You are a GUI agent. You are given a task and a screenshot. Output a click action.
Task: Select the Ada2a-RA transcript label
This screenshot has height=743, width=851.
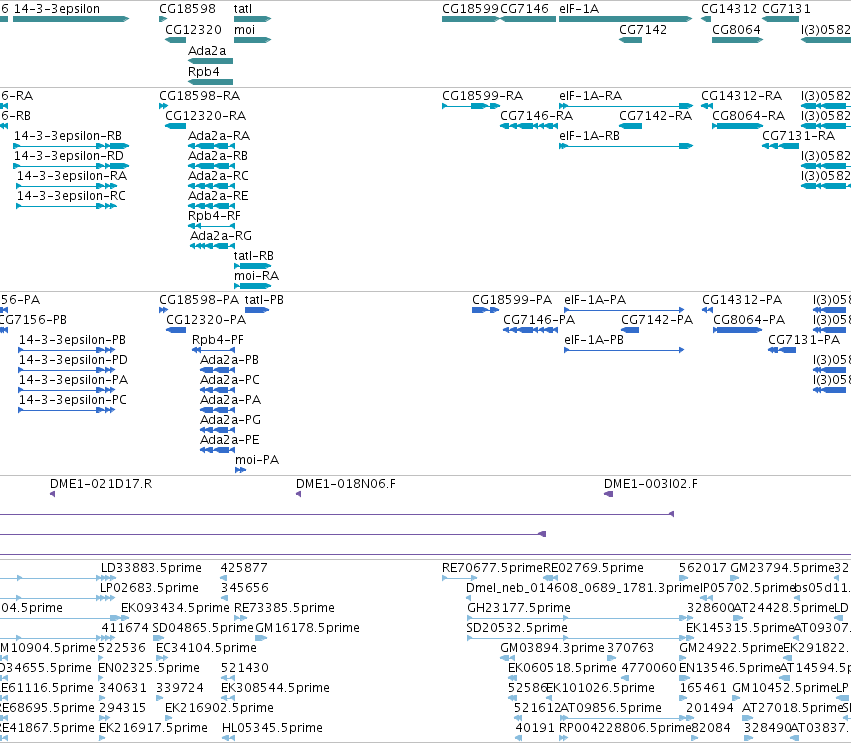point(219,136)
